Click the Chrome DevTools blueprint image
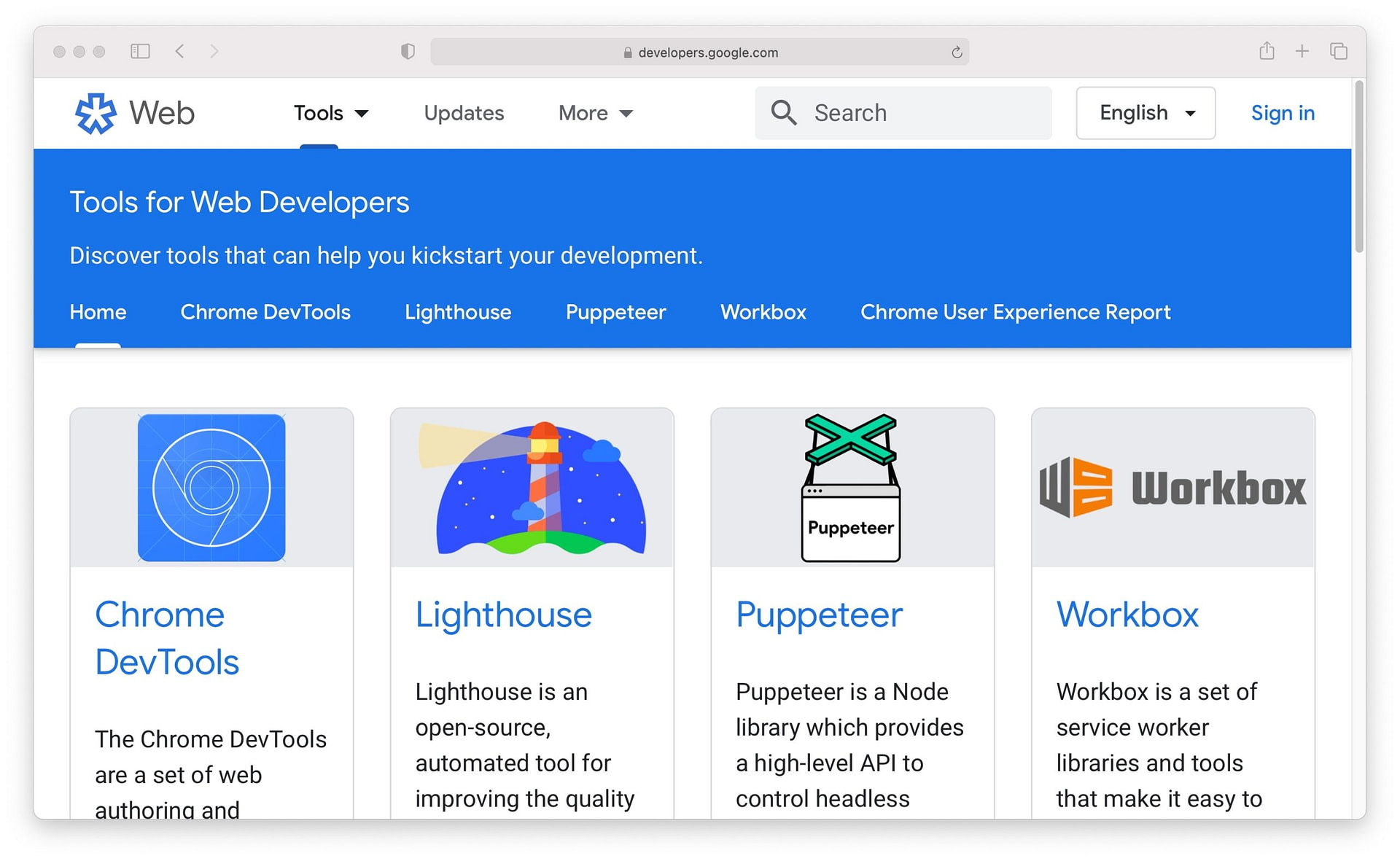This screenshot has height=861, width=1400. [211, 488]
